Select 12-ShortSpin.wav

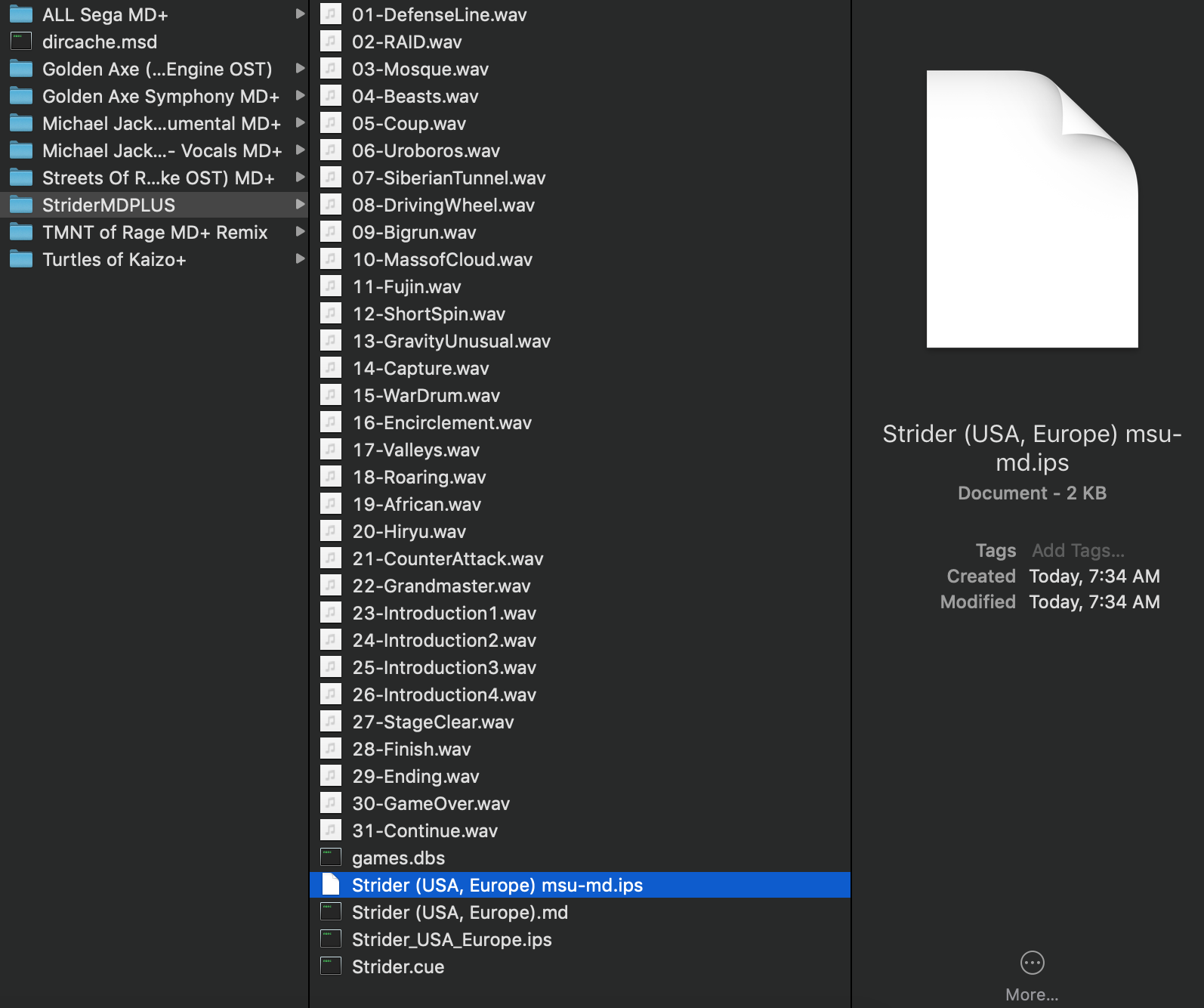[428, 314]
